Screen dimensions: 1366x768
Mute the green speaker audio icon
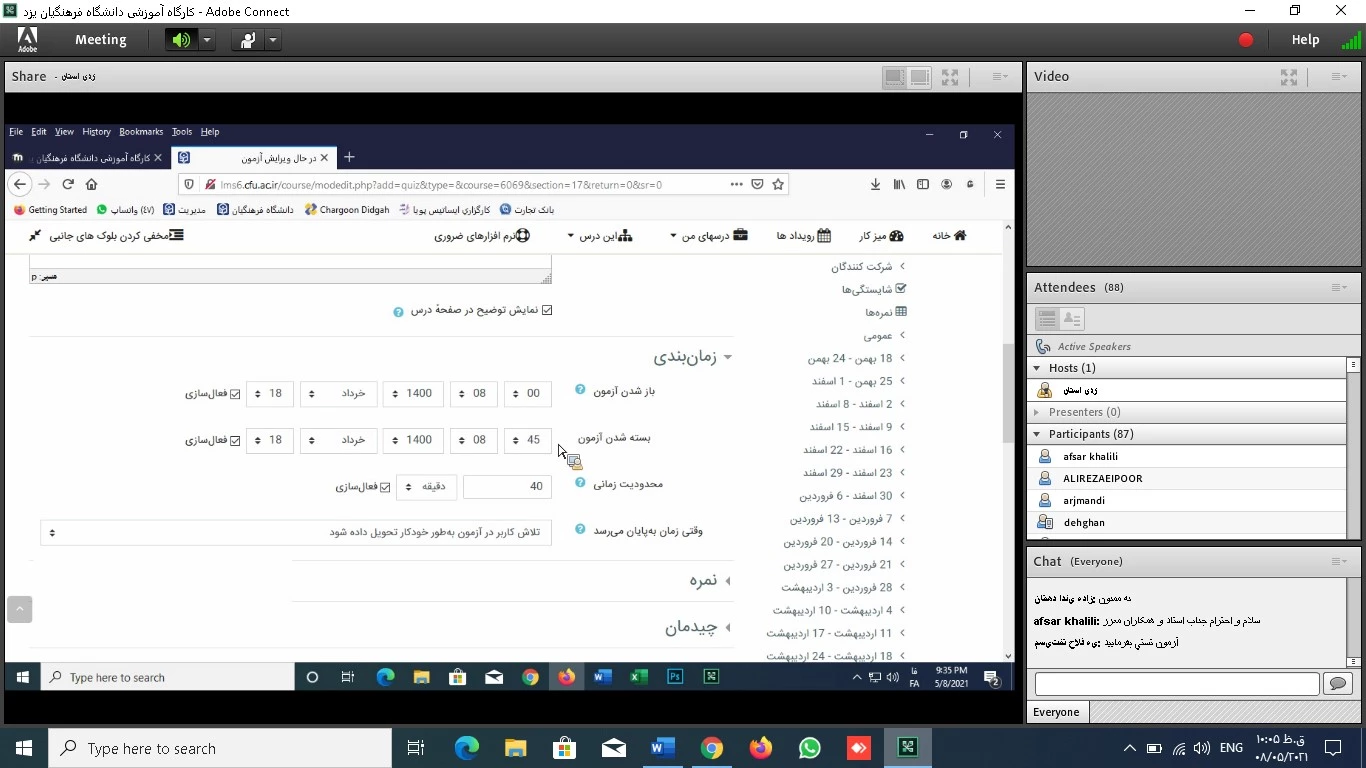click(x=181, y=40)
